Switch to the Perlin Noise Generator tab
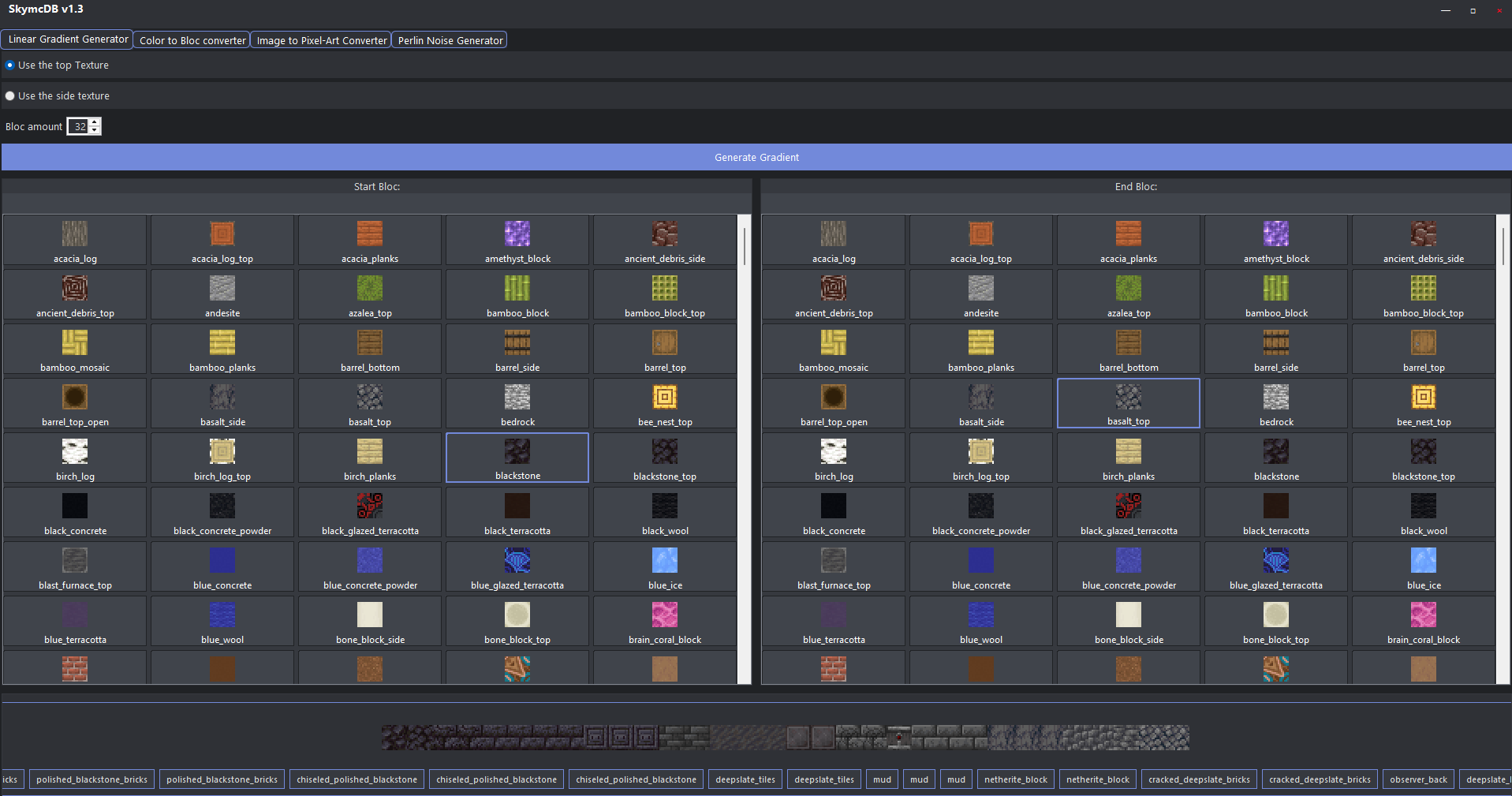Viewport: 1512px width, 796px height. [x=449, y=39]
